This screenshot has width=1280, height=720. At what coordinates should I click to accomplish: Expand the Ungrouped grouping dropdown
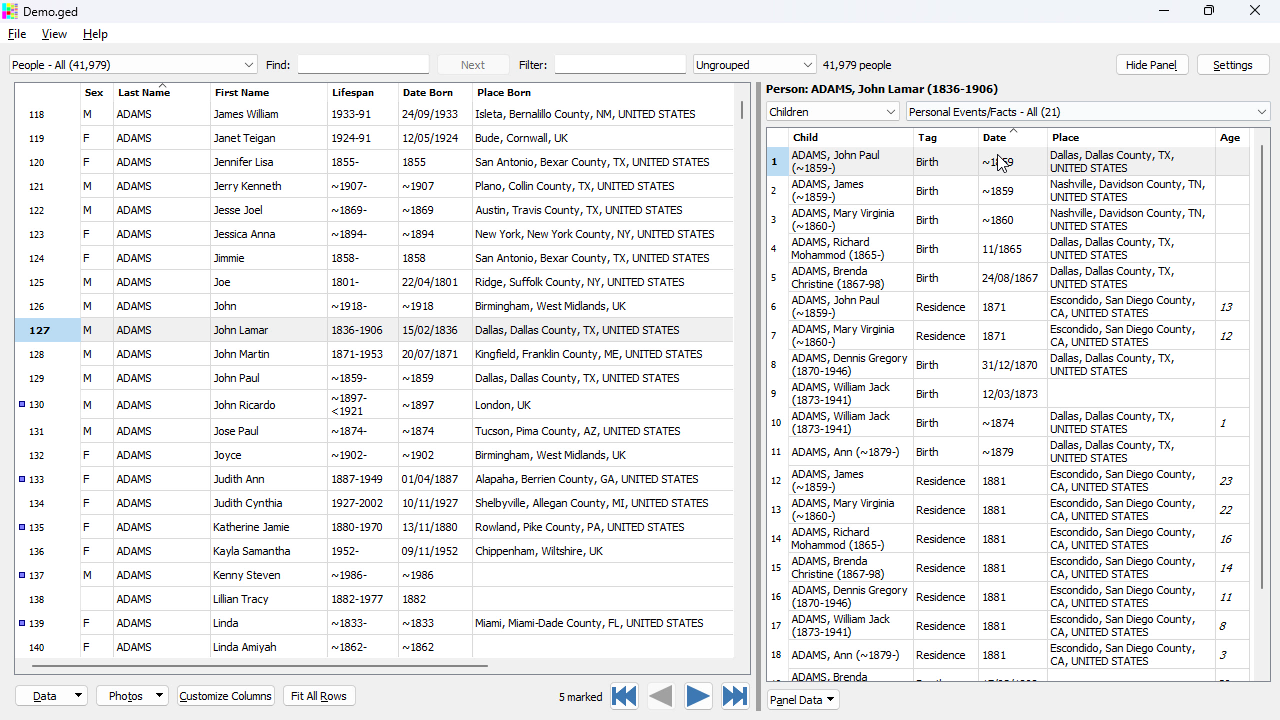[x=754, y=65]
